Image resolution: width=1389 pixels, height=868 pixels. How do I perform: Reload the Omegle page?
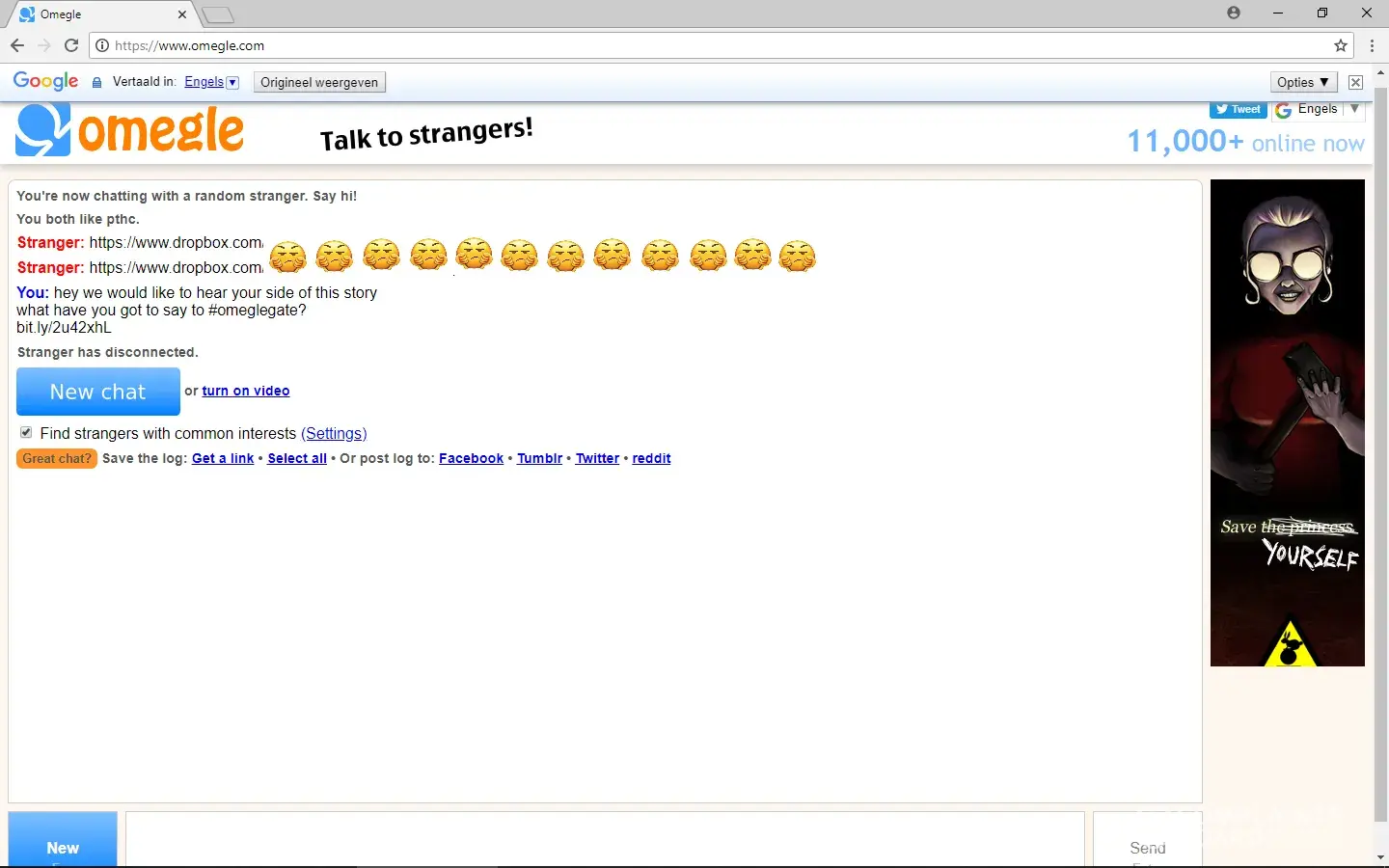pos(71,45)
